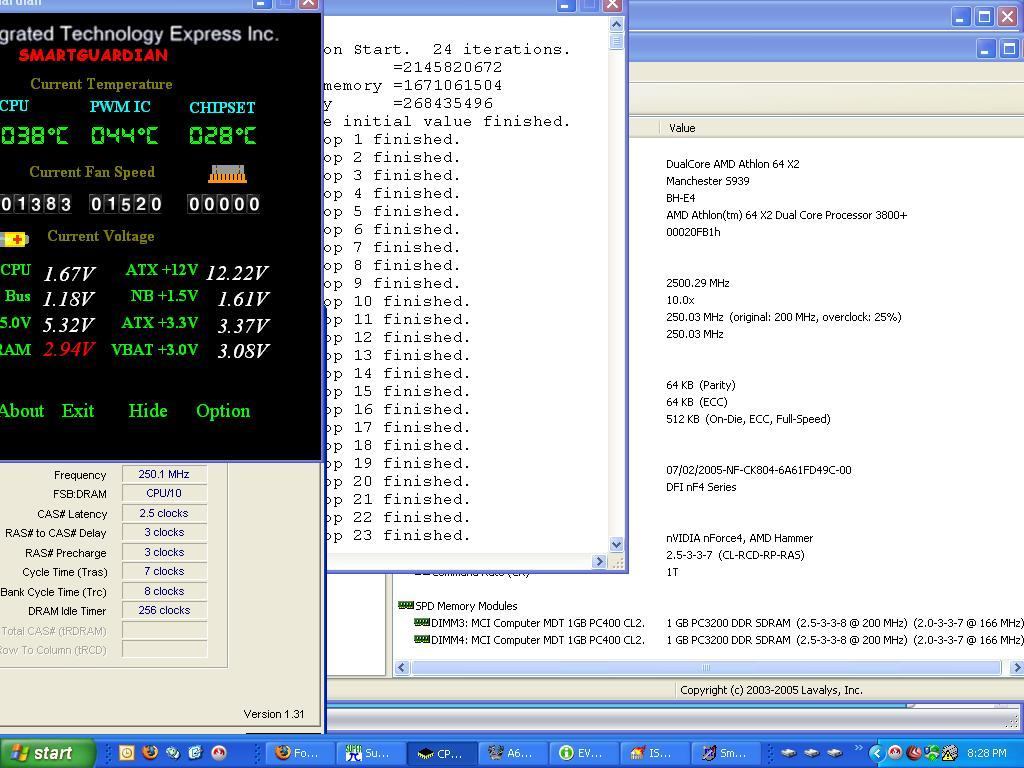Click the red RAM voltage 2.94V
The width and height of the screenshot is (1024, 768).
[69, 350]
